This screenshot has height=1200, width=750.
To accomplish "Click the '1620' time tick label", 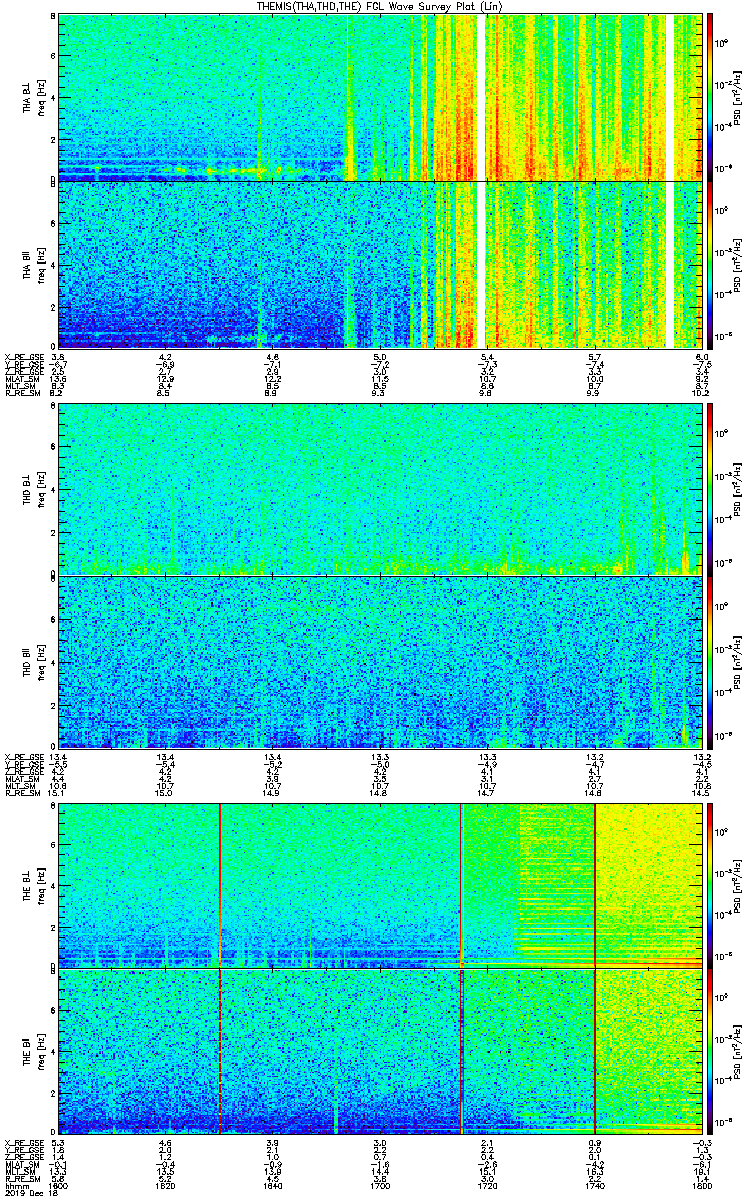I will coord(166,1185).
